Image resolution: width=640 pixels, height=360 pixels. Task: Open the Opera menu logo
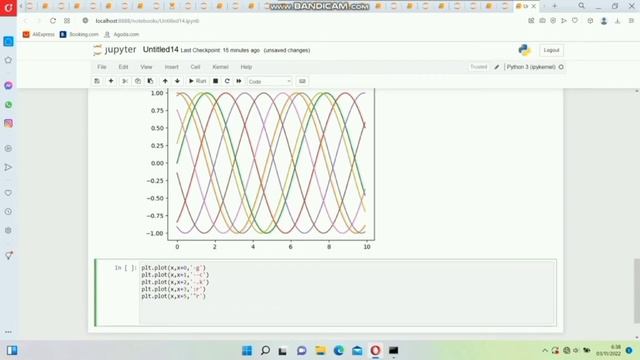(x=8, y=8)
